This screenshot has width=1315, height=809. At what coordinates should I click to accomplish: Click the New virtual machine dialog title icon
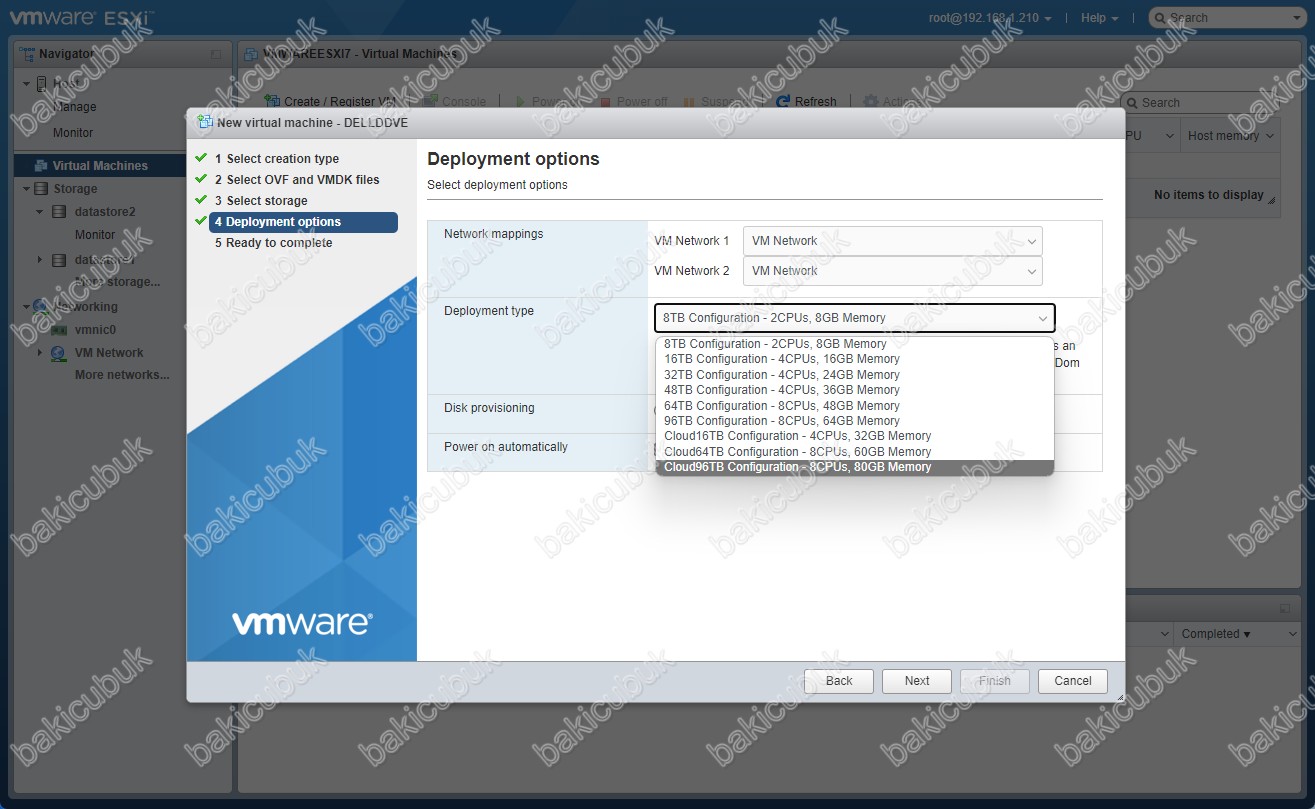206,122
